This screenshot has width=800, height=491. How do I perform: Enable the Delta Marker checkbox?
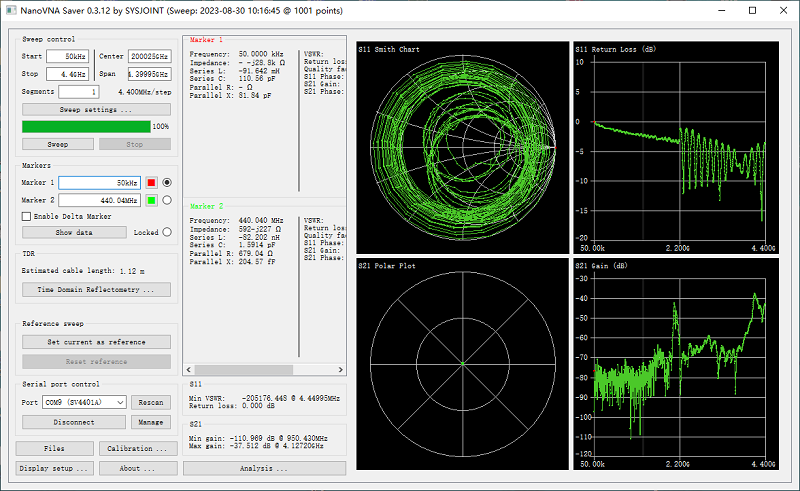27,216
